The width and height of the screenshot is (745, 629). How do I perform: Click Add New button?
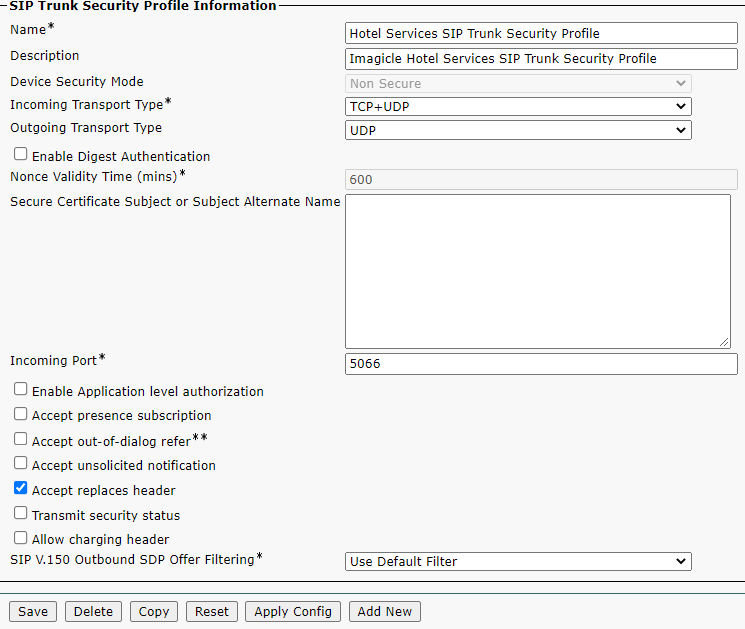(385, 611)
